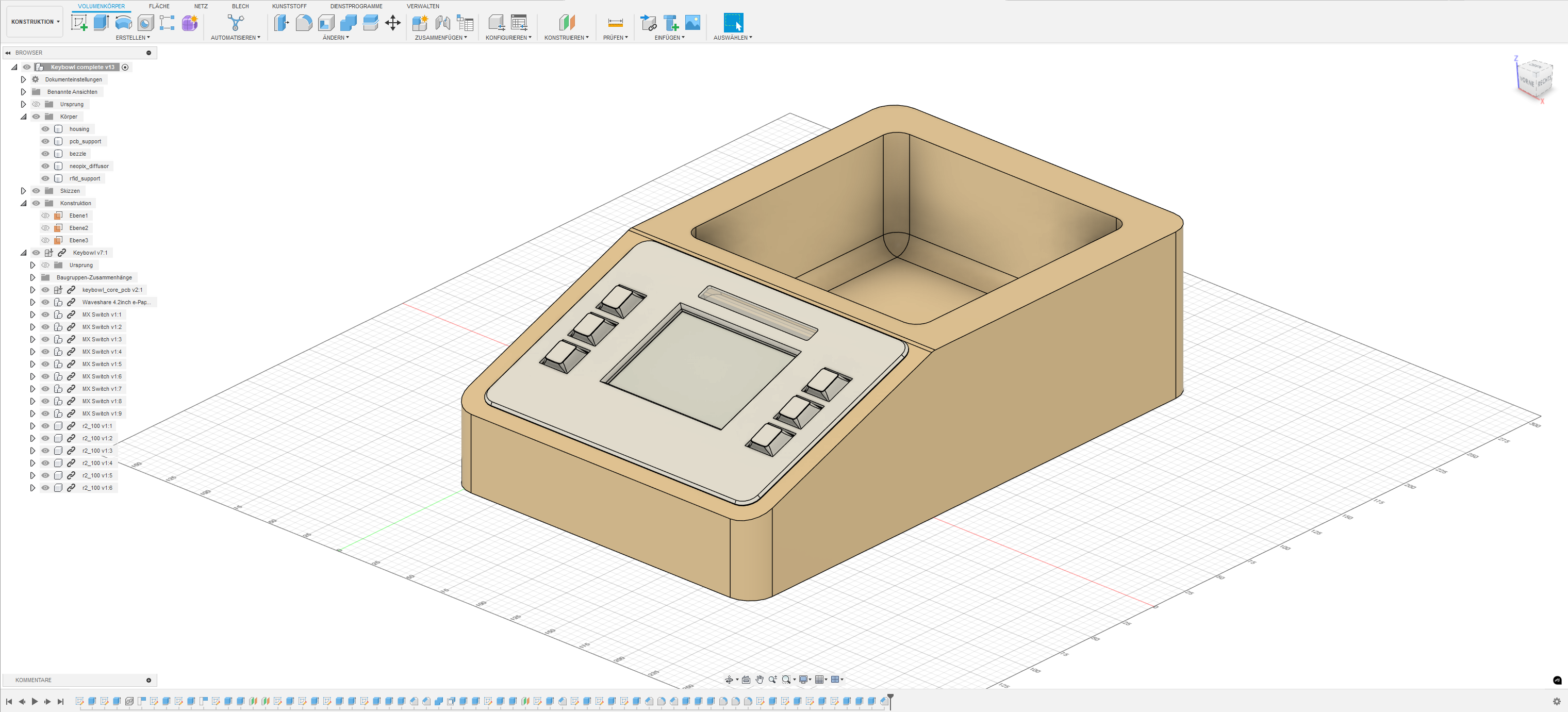Show the hidden Ebene1 plane

click(46, 216)
